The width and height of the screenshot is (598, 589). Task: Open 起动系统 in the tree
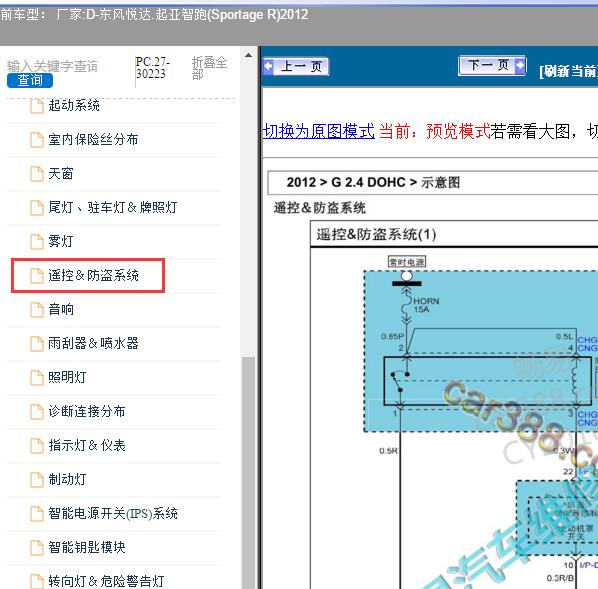(x=74, y=105)
